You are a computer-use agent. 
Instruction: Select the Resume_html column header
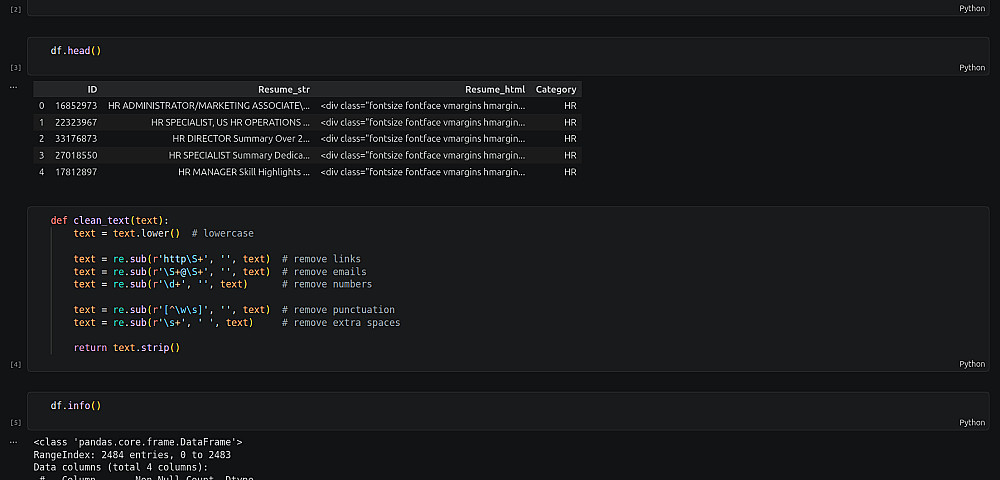pyautogui.click(x=495, y=90)
